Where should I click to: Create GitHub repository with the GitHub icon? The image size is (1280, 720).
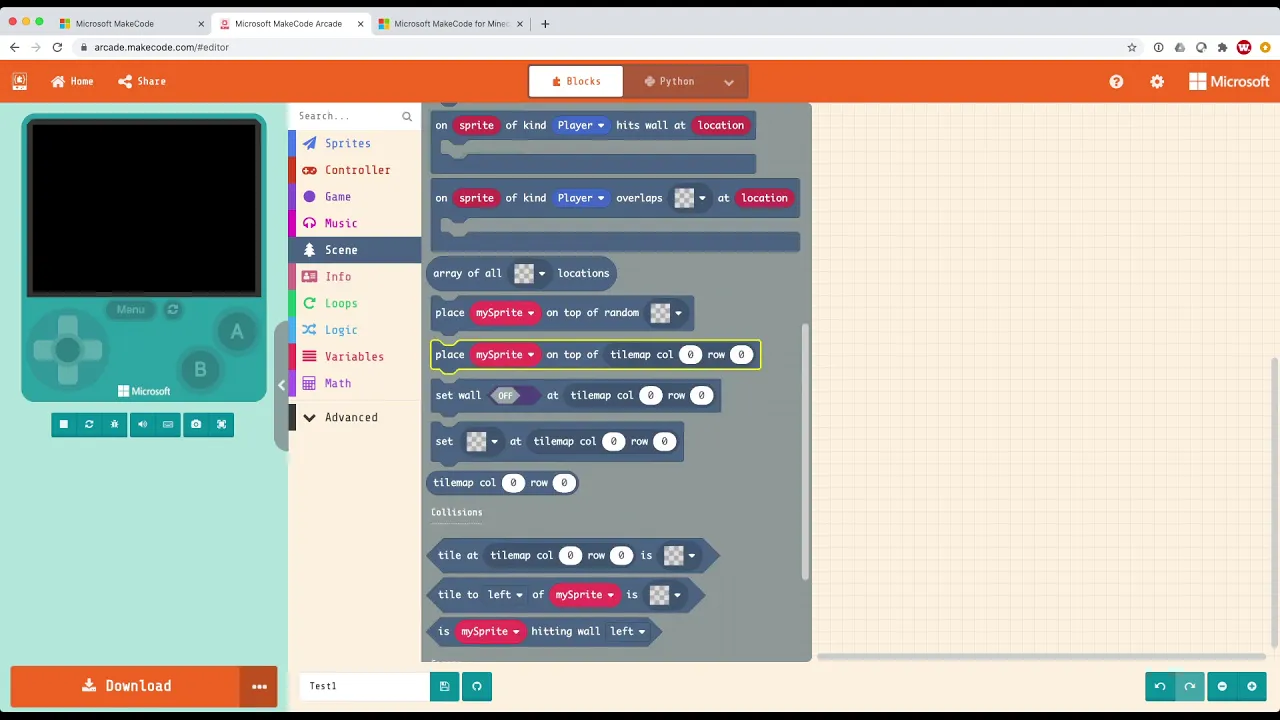tap(477, 686)
